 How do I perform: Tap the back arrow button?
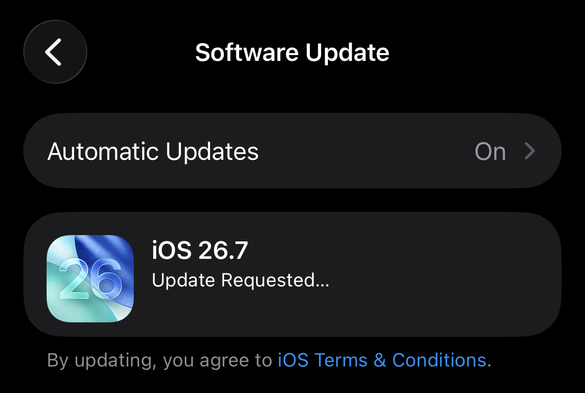click(55, 52)
